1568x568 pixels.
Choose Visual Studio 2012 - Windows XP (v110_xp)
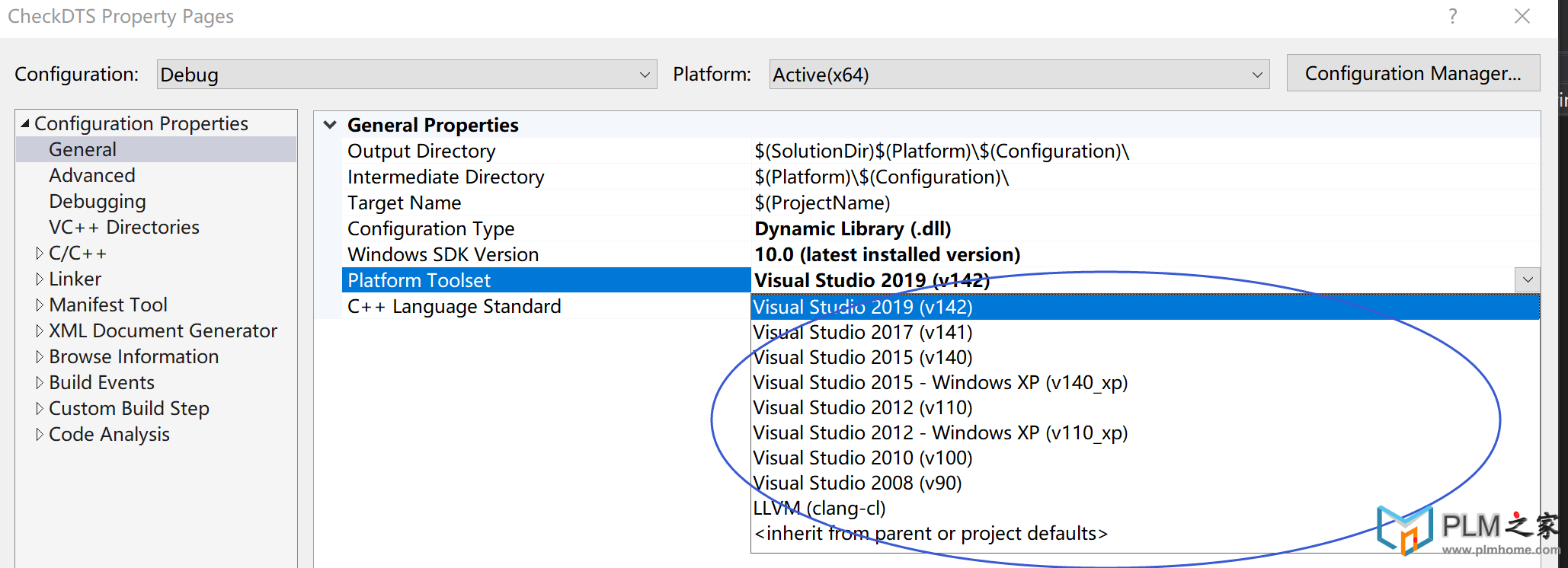1145,432
